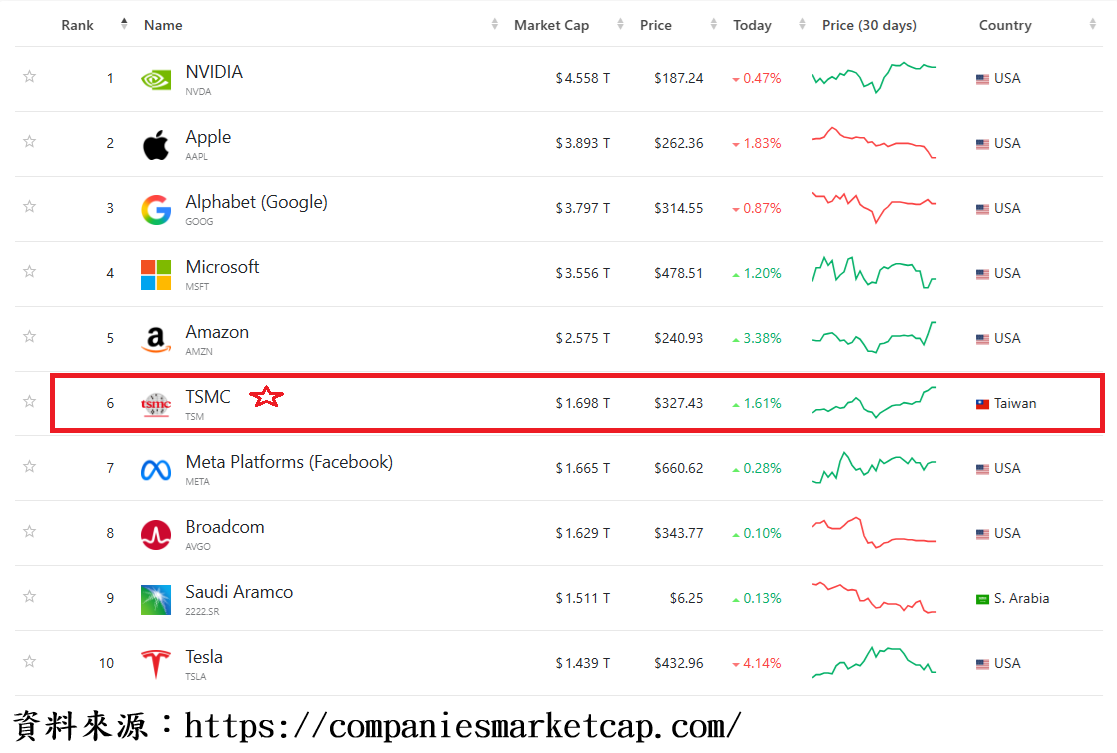
Task: Click the Apple logo icon
Action: point(156,144)
